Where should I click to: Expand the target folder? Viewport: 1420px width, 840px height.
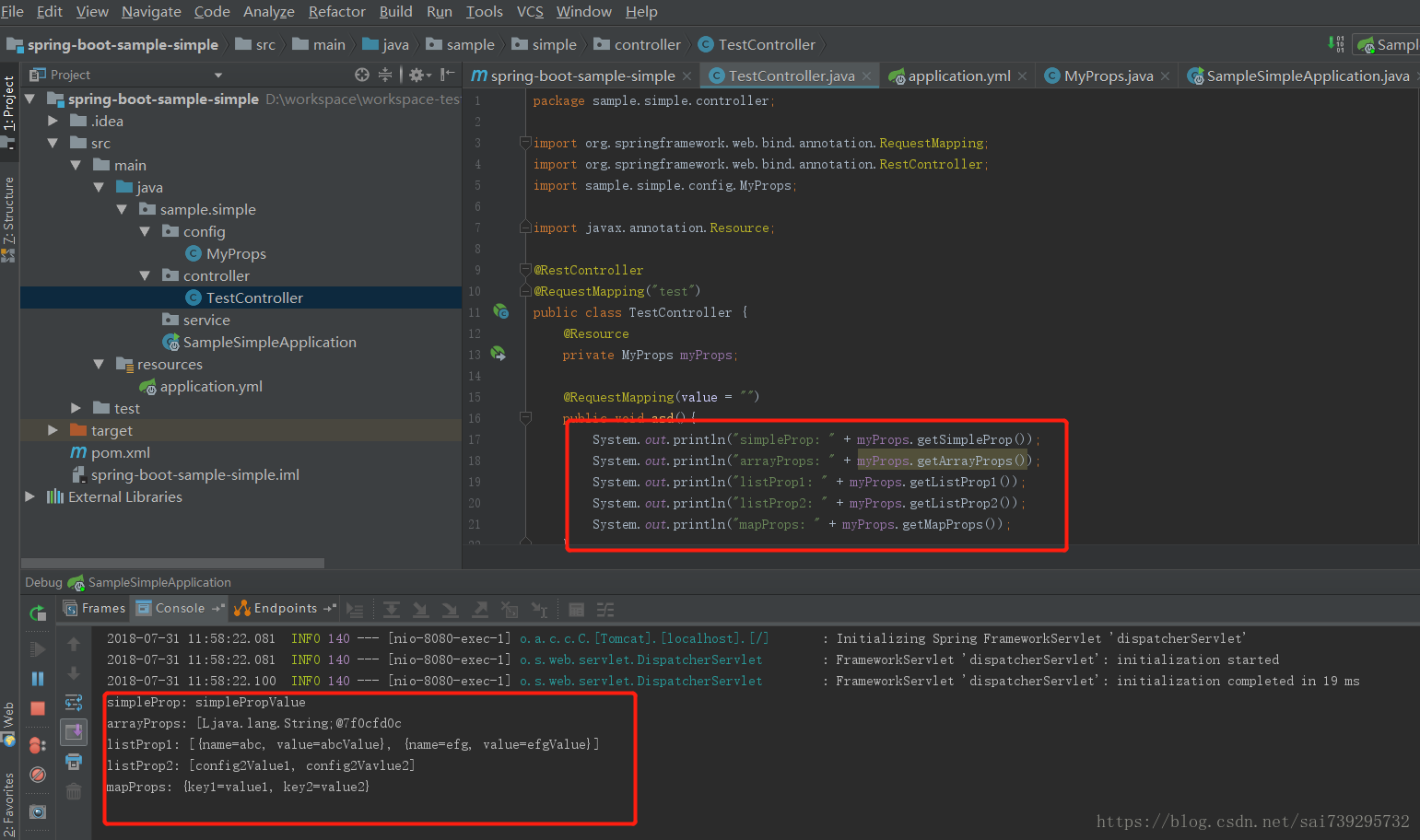tap(53, 430)
